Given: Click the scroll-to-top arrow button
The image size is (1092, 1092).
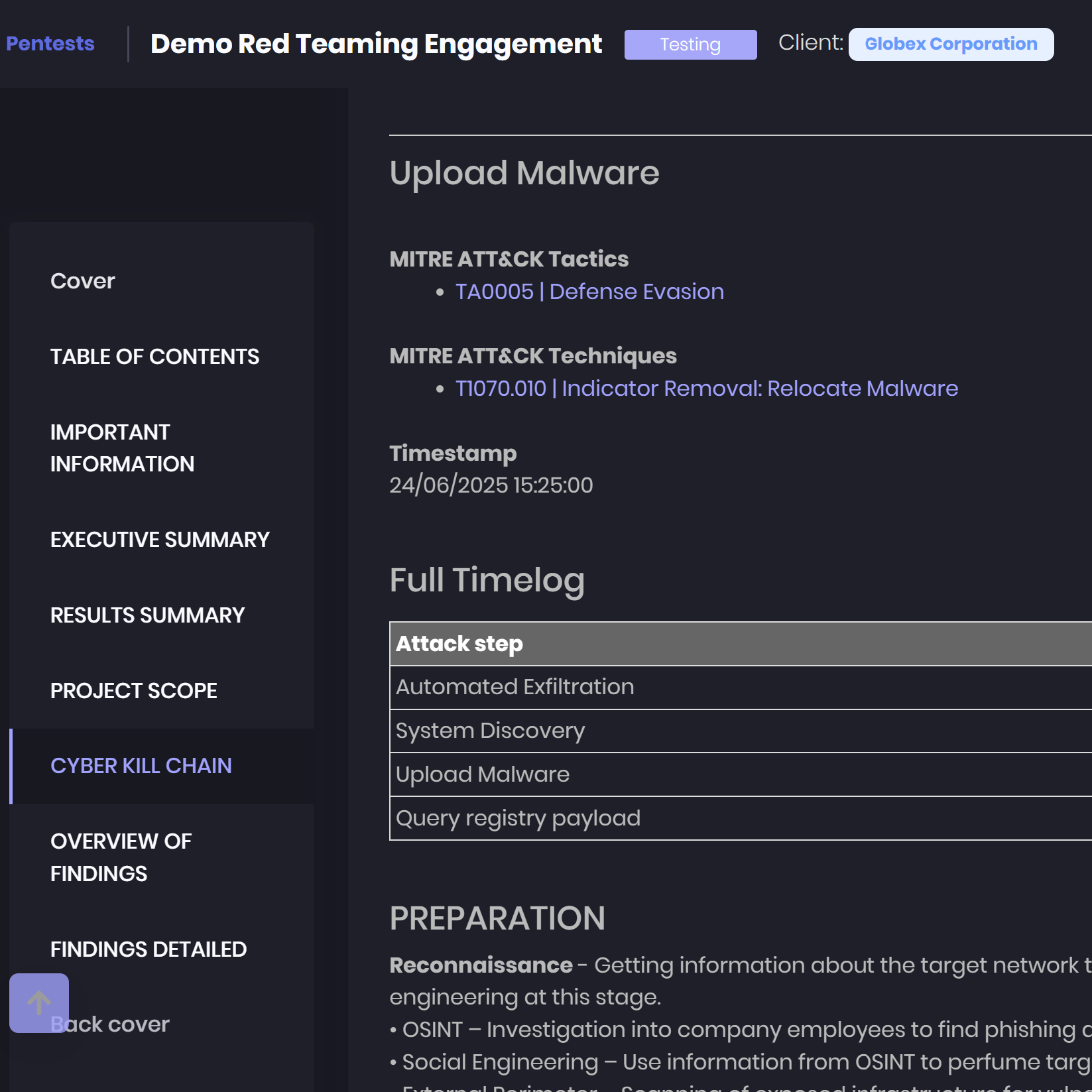Looking at the screenshot, I should [39, 1002].
